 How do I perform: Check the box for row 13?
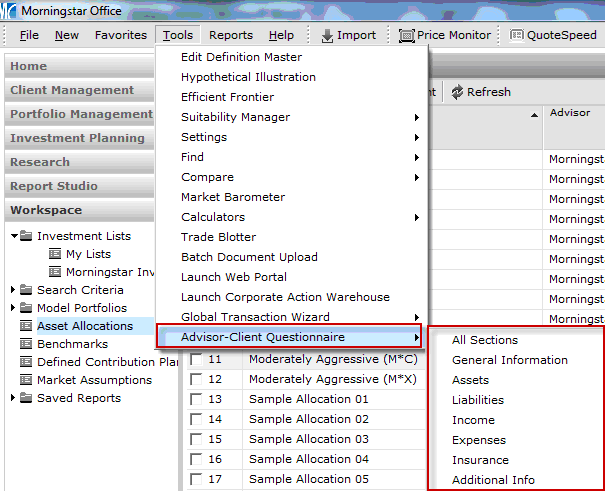click(x=195, y=399)
